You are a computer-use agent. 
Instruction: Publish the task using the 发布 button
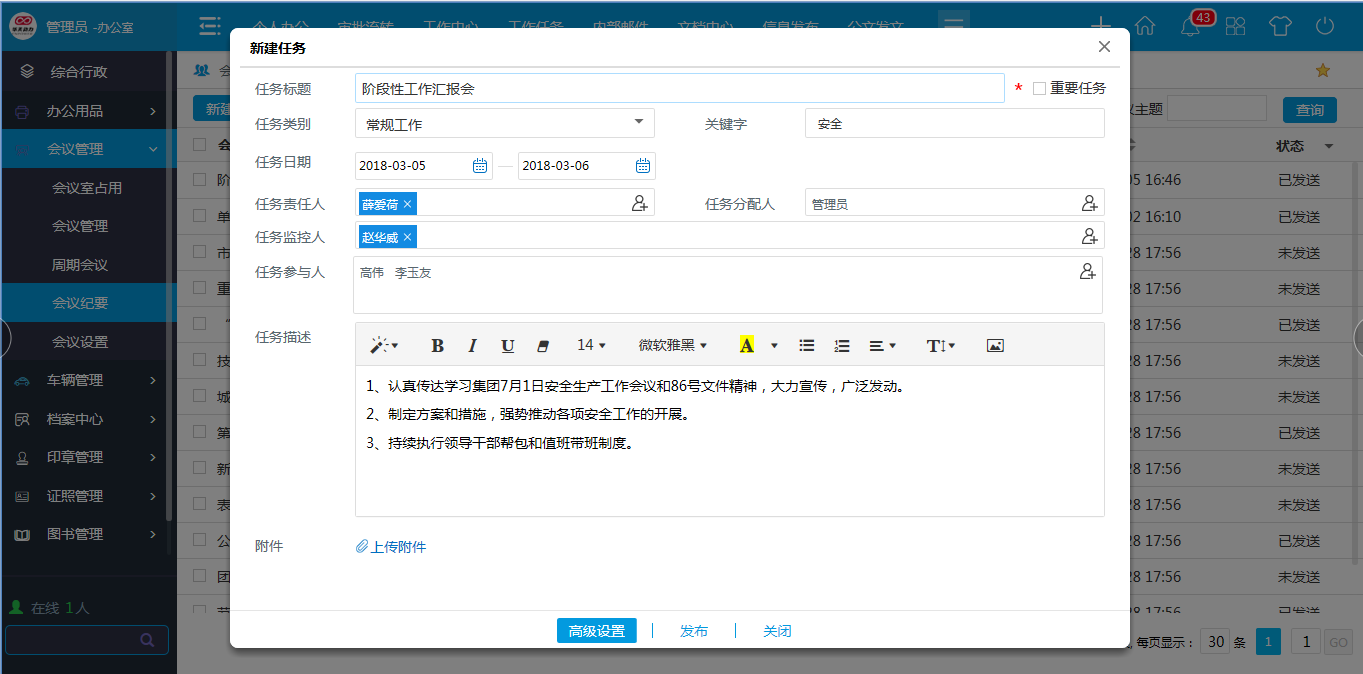point(695,631)
